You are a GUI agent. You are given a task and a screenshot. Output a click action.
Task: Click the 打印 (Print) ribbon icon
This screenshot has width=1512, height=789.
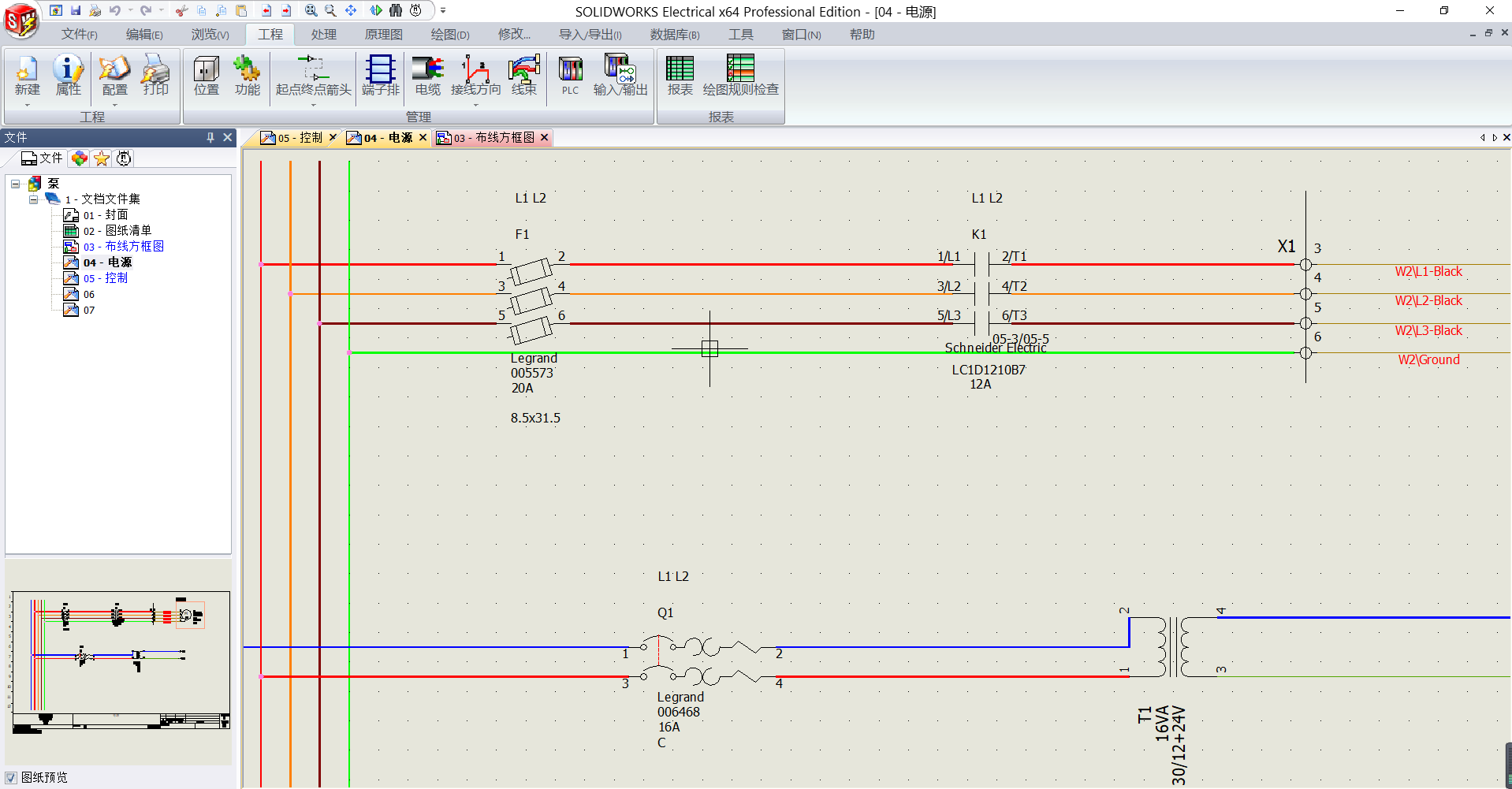click(156, 76)
